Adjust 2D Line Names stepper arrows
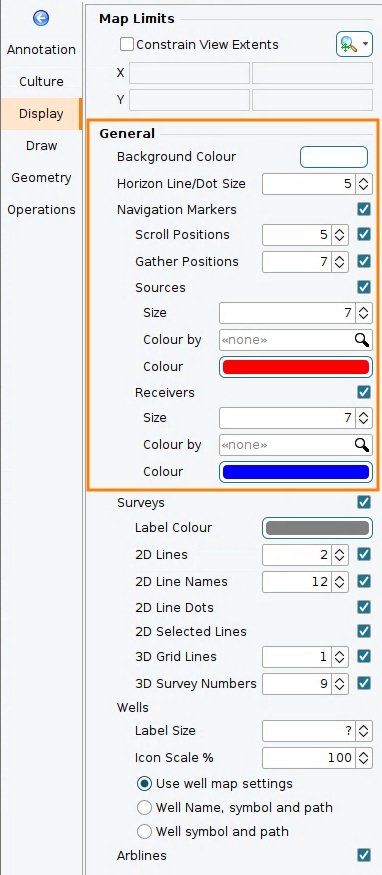Image resolution: width=382 pixels, height=875 pixels. 339,581
